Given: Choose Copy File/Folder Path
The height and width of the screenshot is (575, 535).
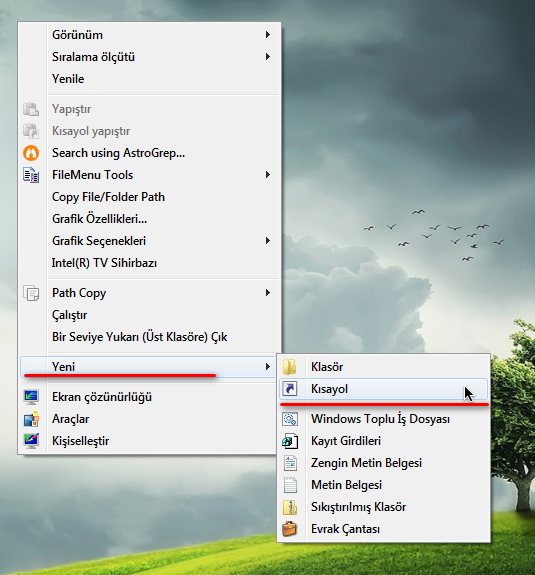Looking at the screenshot, I should (x=150, y=197).
